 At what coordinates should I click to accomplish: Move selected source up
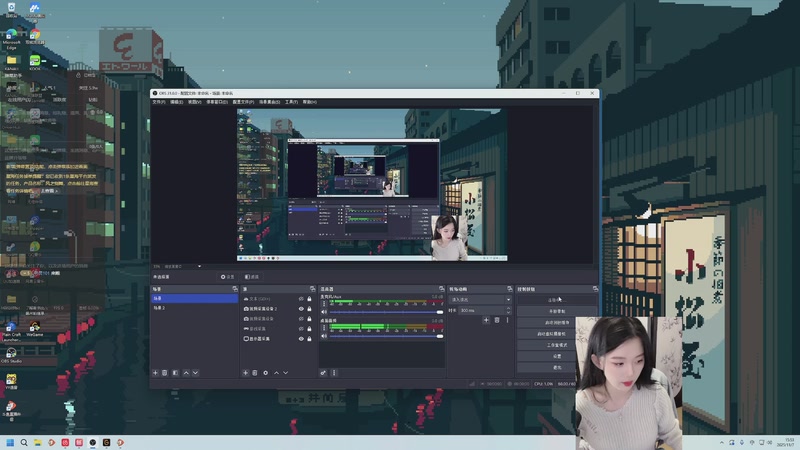(x=277, y=373)
